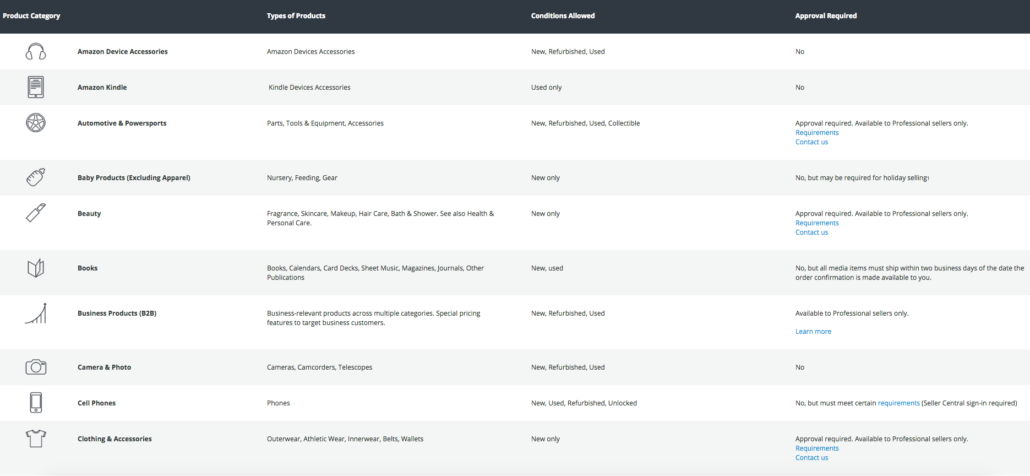Image resolution: width=1030 pixels, height=476 pixels.
Task: Click 'New only' condition in Baby Products row
Action: tap(545, 178)
